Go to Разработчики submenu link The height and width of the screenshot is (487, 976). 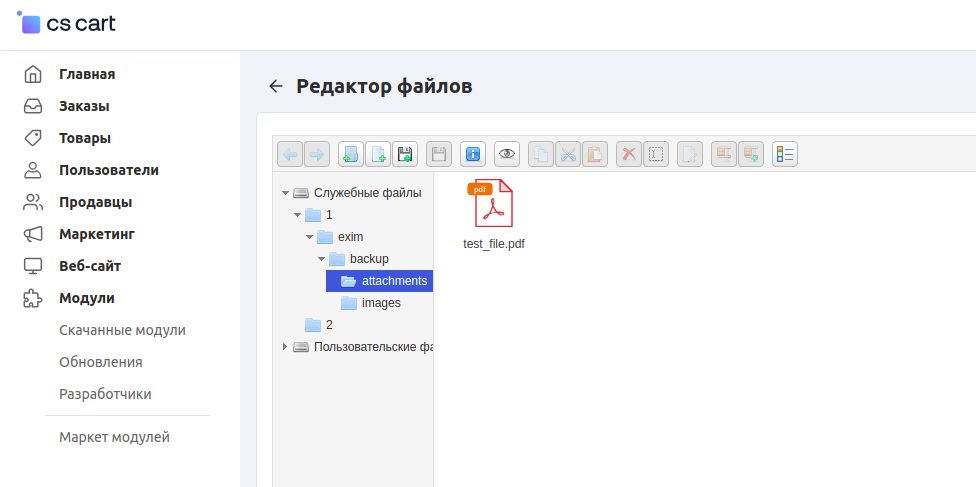105,394
